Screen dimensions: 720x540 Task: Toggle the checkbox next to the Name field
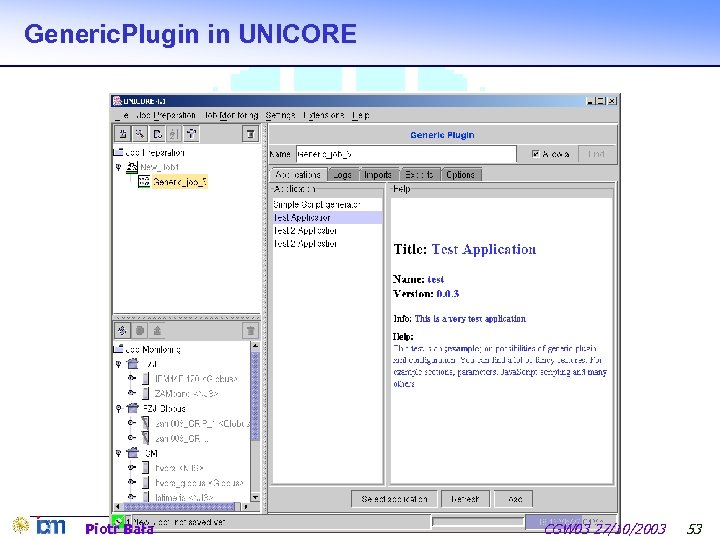[535, 154]
